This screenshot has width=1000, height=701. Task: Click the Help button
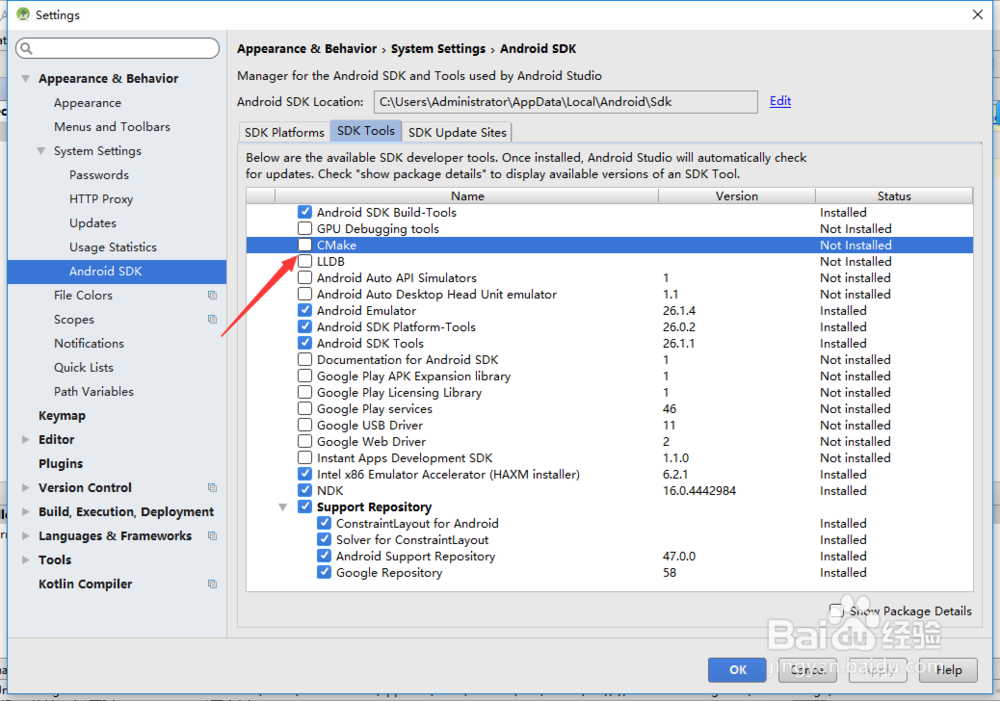pos(948,670)
